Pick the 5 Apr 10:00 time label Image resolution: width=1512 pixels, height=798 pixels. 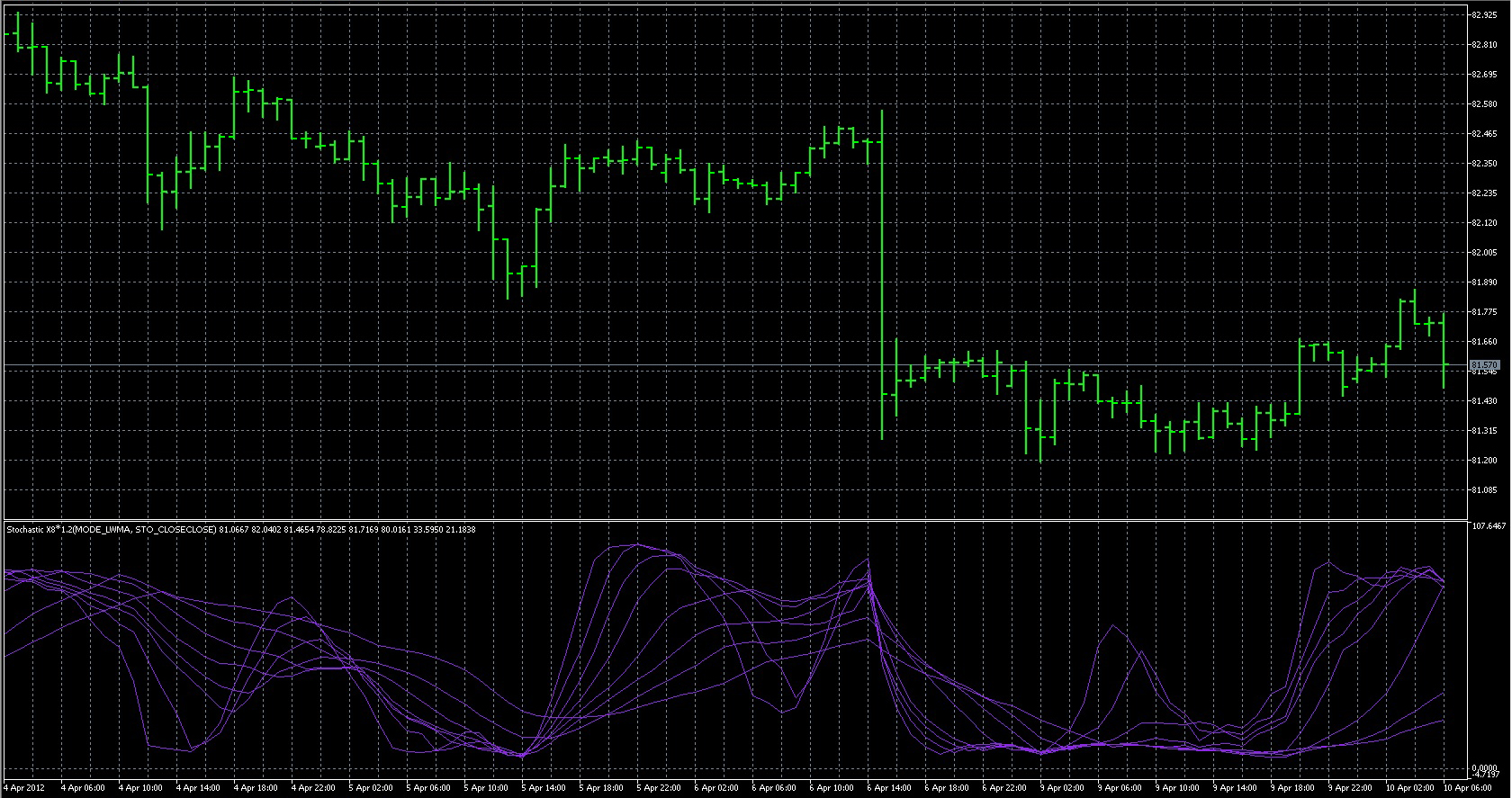tap(487, 788)
